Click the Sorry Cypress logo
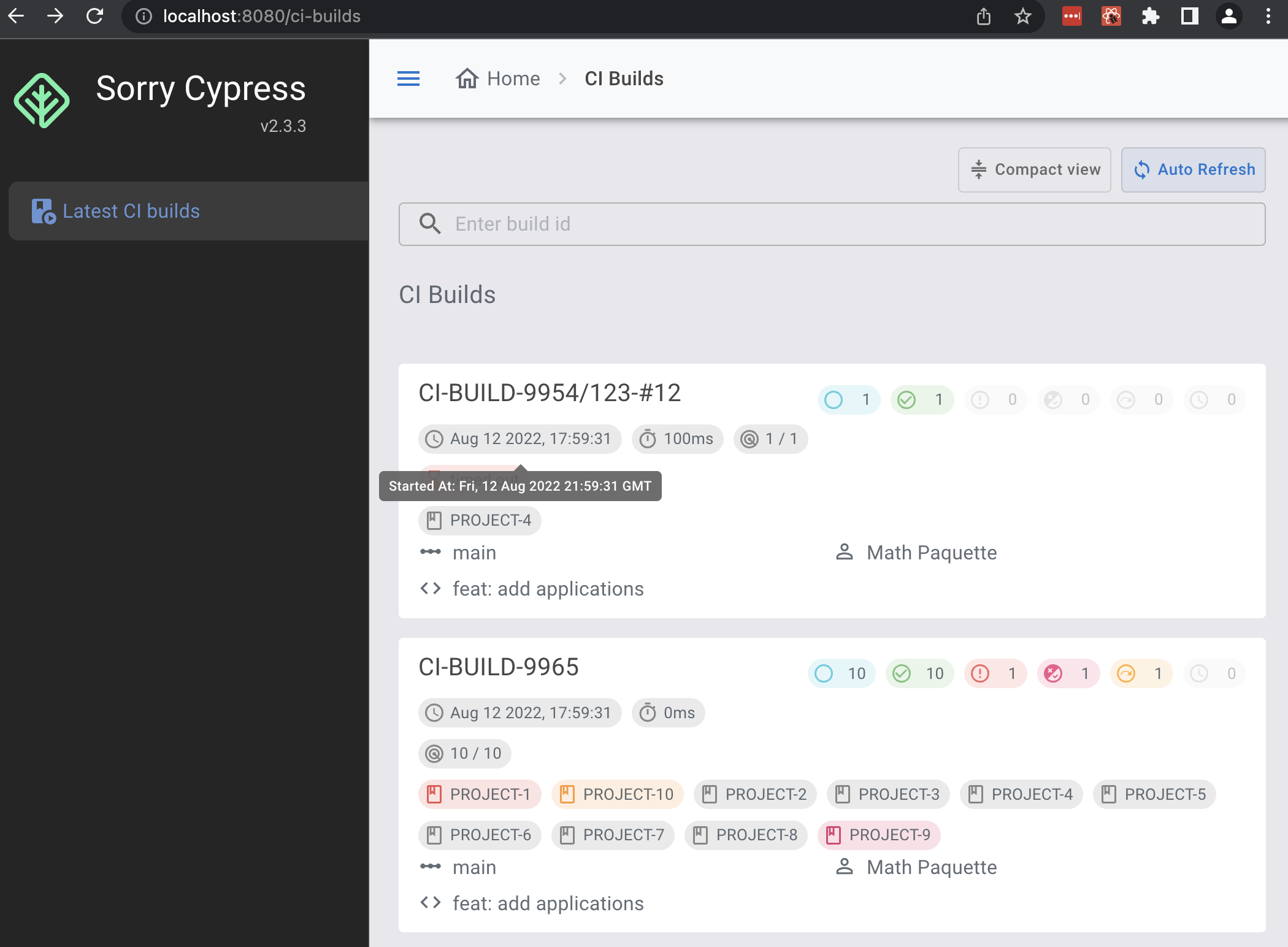 click(41, 99)
